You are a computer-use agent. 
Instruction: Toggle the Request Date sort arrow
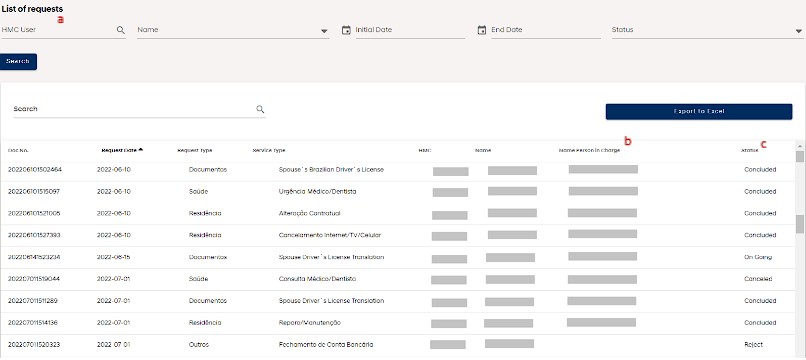tap(141, 150)
